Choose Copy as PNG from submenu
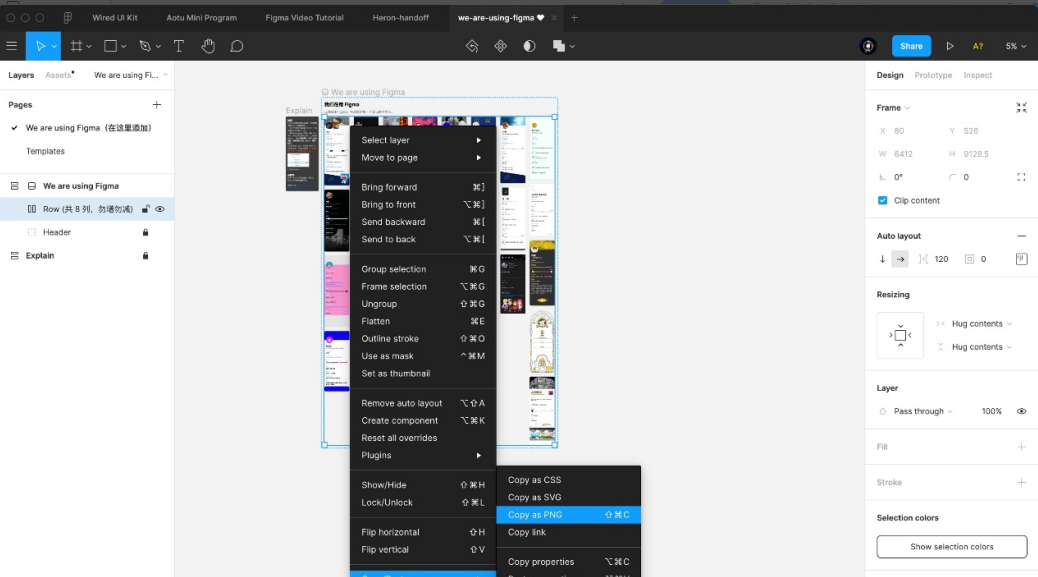This screenshot has width=1038, height=577. [569, 515]
